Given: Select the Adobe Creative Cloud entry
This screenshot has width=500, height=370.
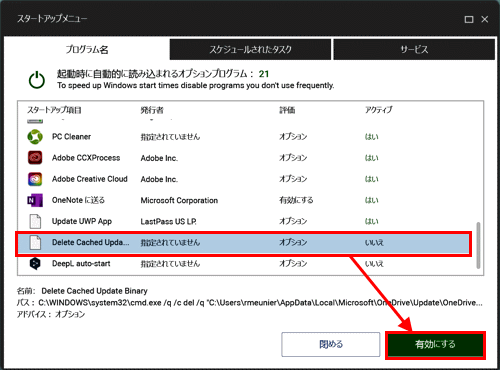Looking at the screenshot, I should coord(90,179).
